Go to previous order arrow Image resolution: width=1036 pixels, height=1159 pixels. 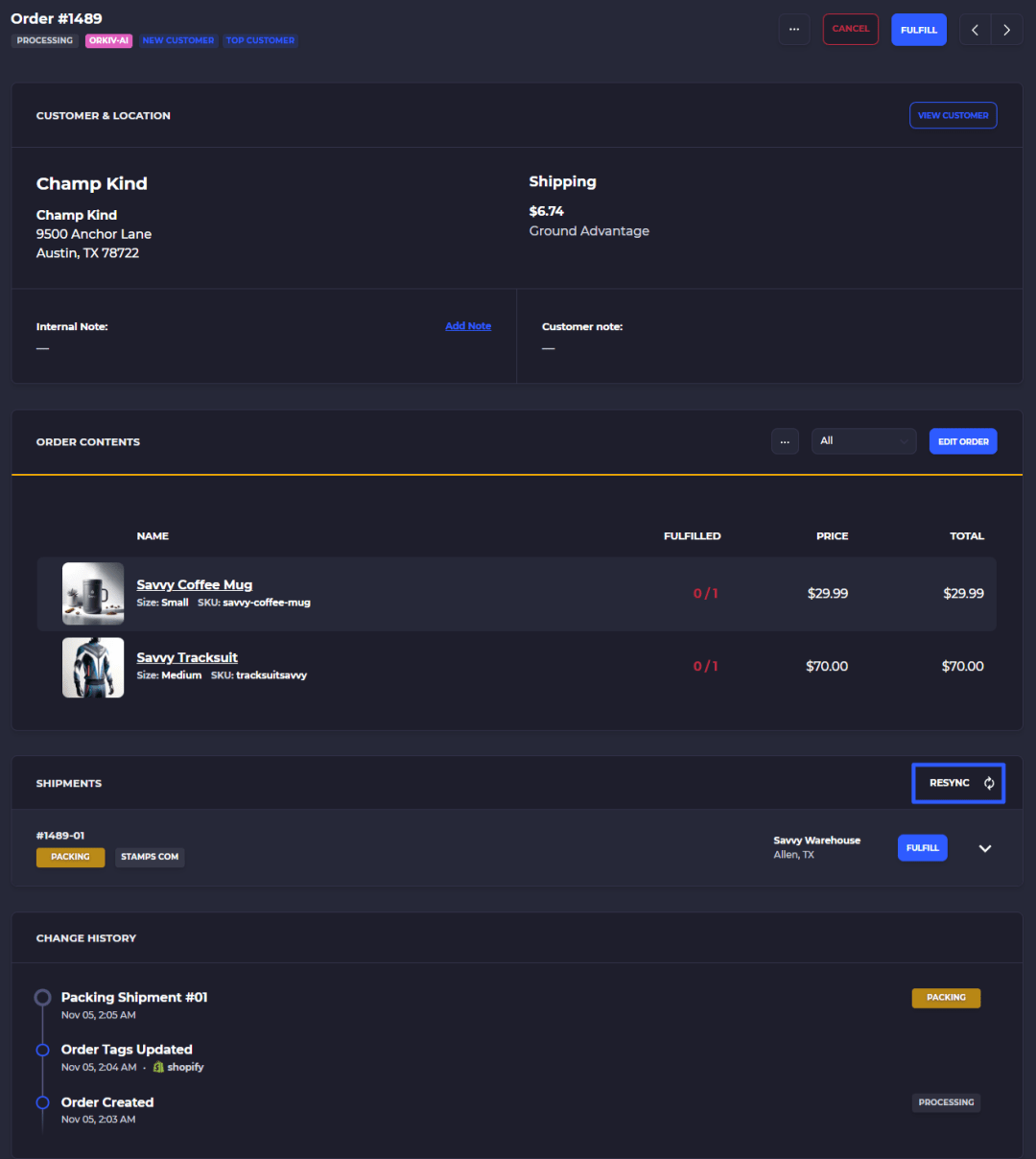(975, 30)
